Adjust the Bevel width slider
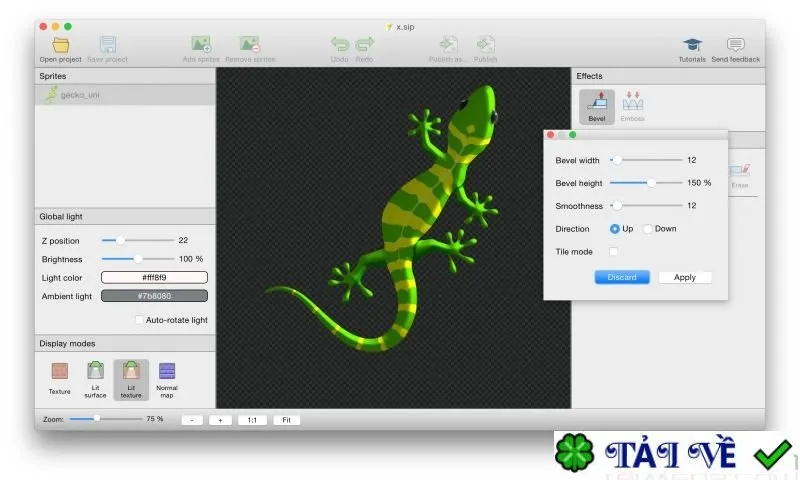Viewport: 800px width, 480px height. (646, 160)
